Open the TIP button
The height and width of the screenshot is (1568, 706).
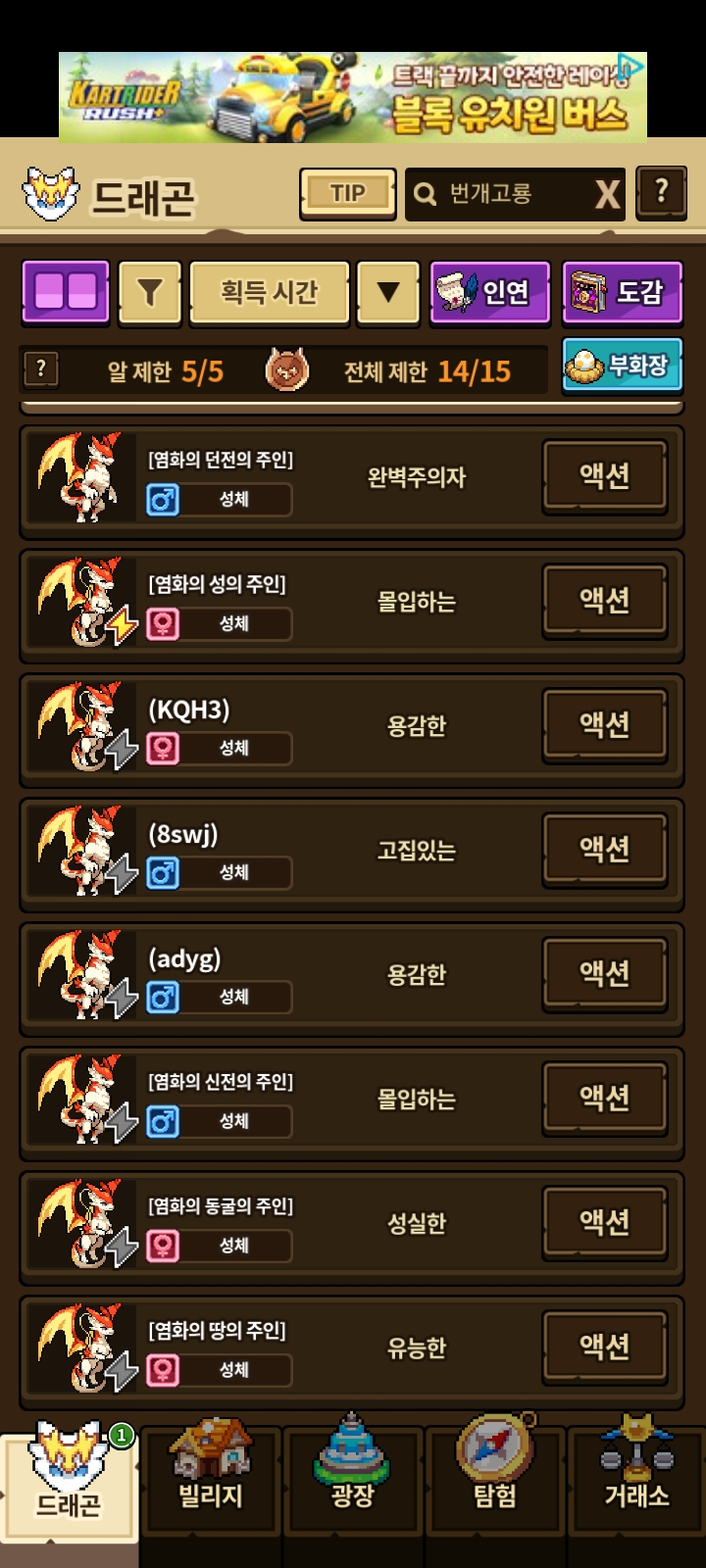click(348, 193)
